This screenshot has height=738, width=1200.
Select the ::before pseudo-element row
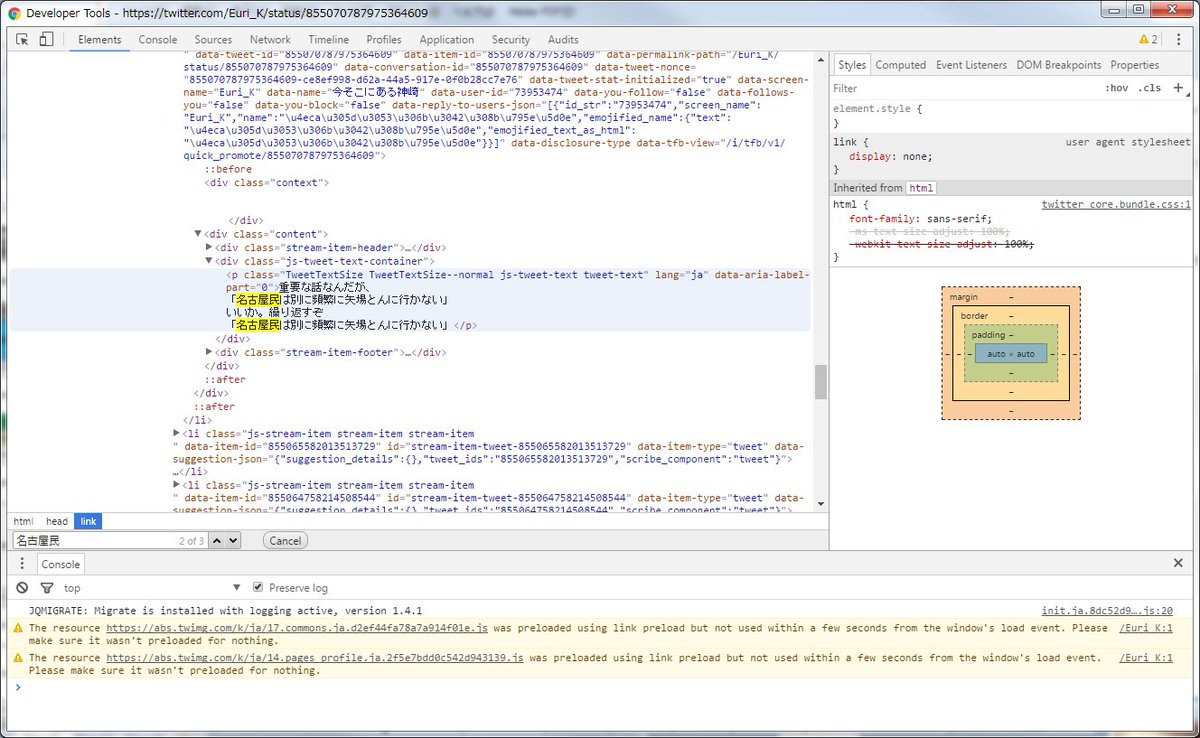pos(228,169)
